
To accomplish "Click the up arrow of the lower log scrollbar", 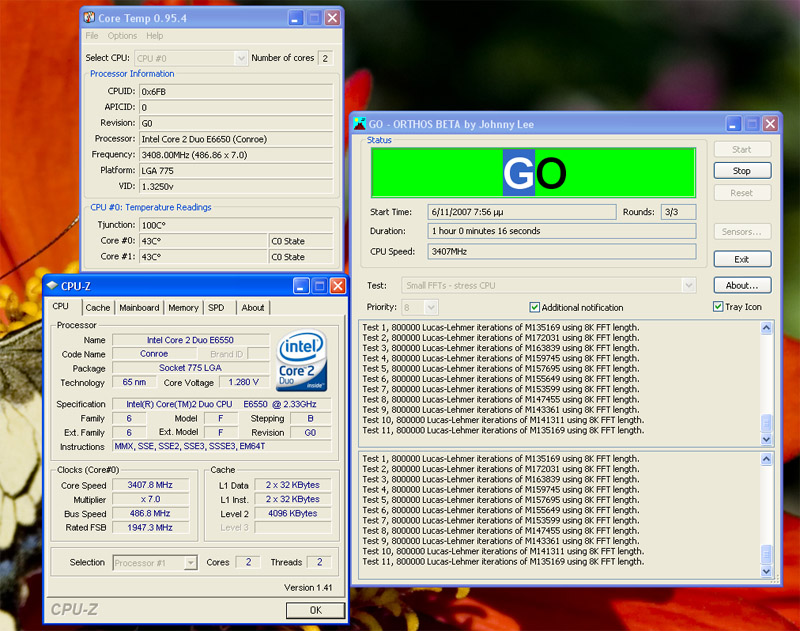I will (766, 459).
